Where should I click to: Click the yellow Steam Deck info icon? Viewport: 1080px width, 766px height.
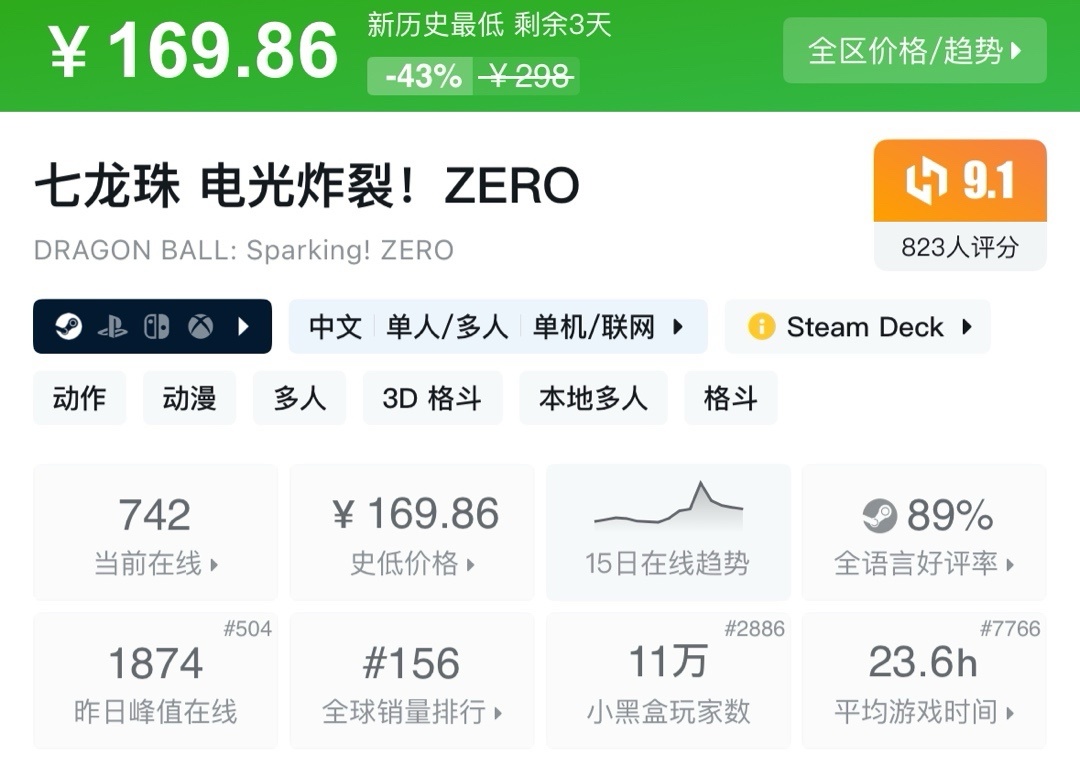761,327
